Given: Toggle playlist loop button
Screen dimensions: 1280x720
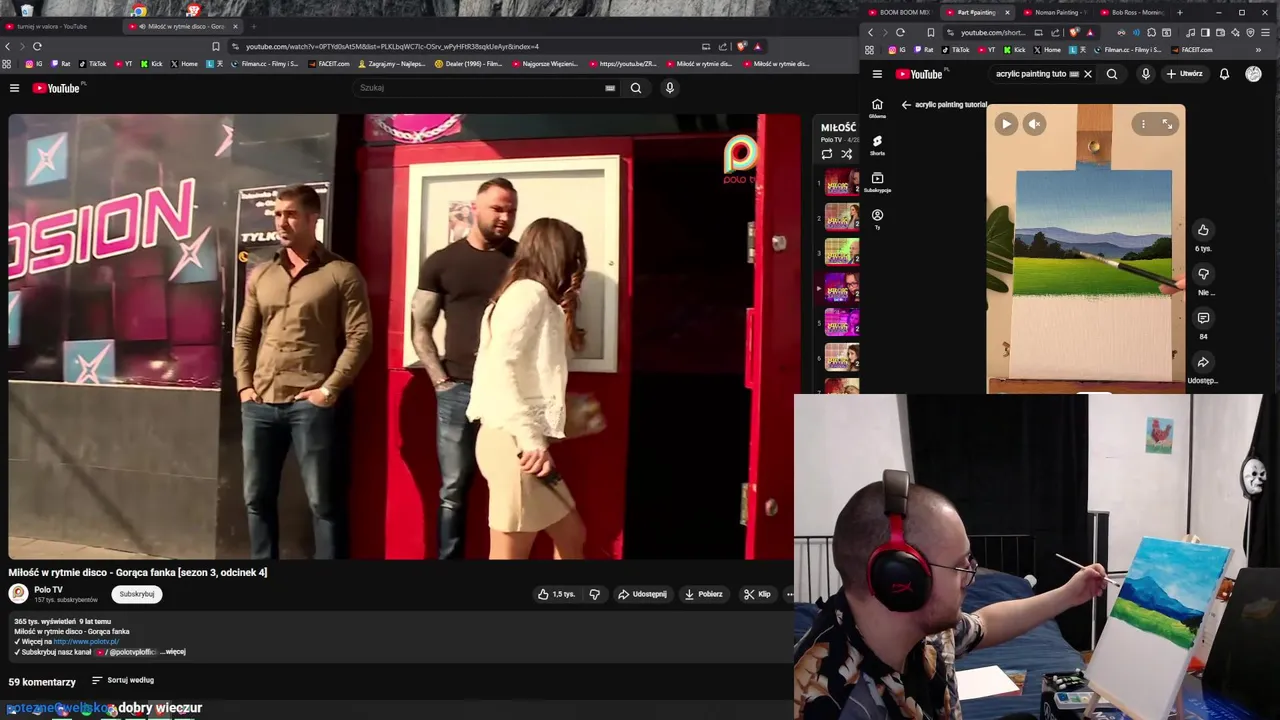Looking at the screenshot, I should pyautogui.click(x=827, y=154).
